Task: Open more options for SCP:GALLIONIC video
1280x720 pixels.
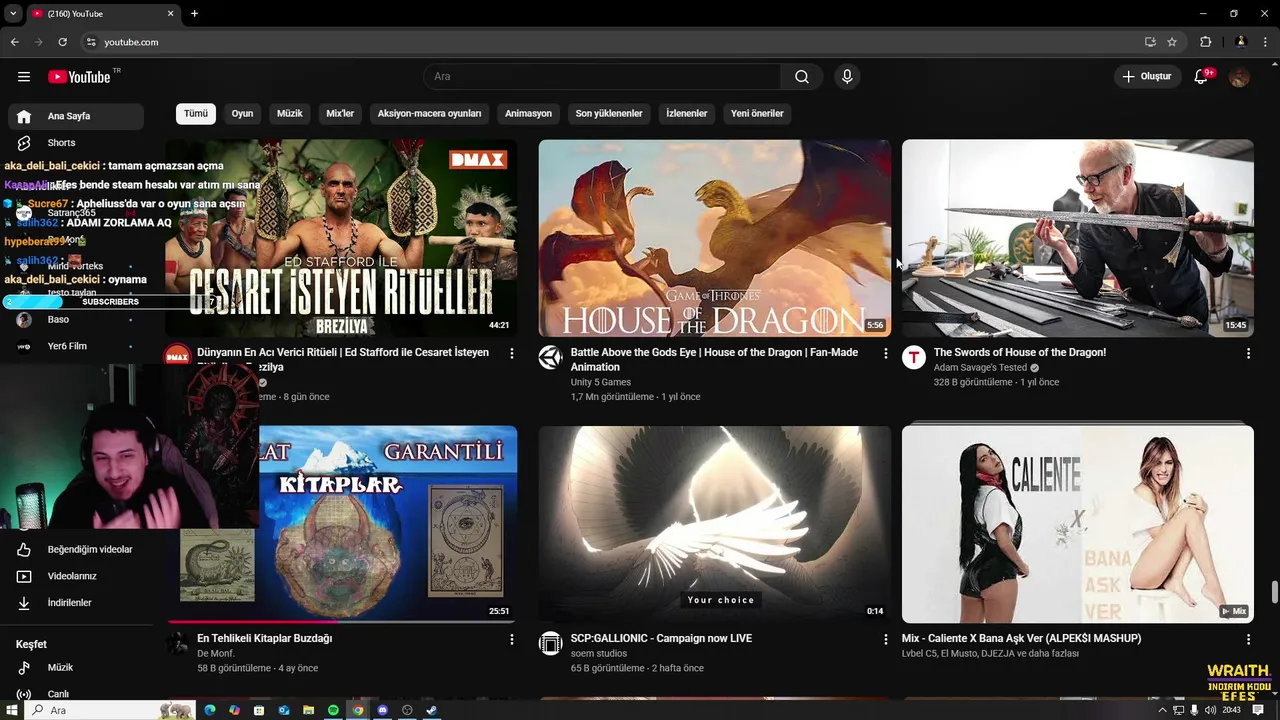Action: coord(885,640)
